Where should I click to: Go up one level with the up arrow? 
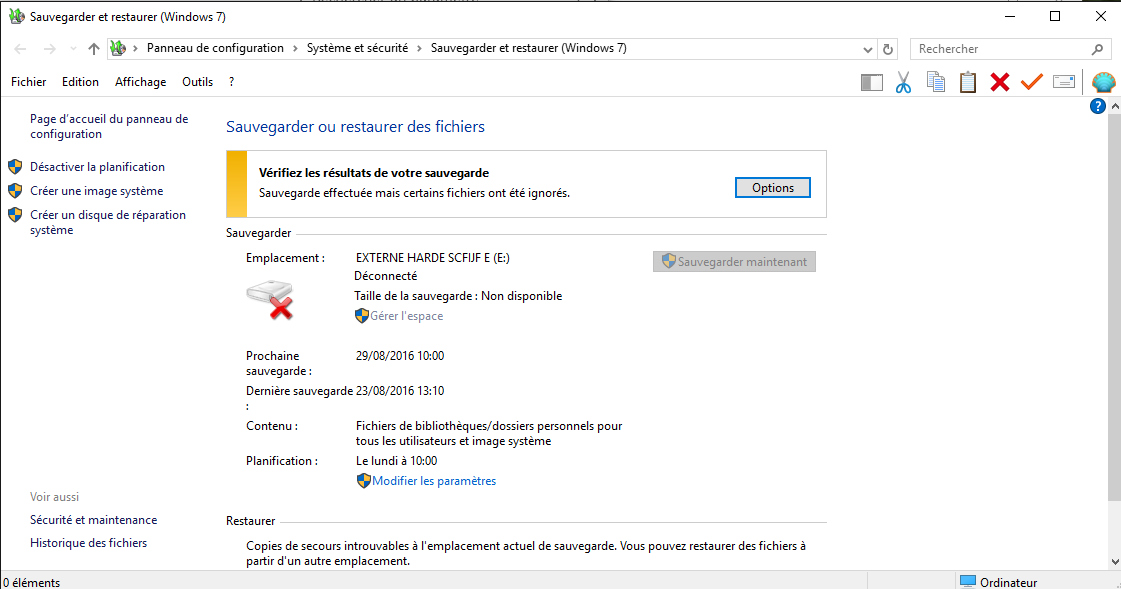click(94, 49)
